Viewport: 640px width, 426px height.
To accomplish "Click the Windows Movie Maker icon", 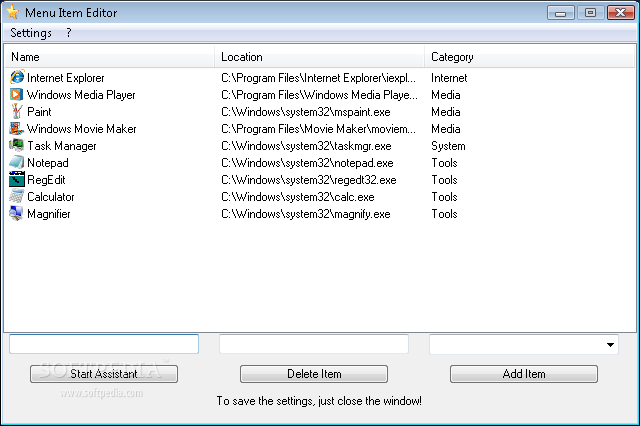I will (x=17, y=129).
